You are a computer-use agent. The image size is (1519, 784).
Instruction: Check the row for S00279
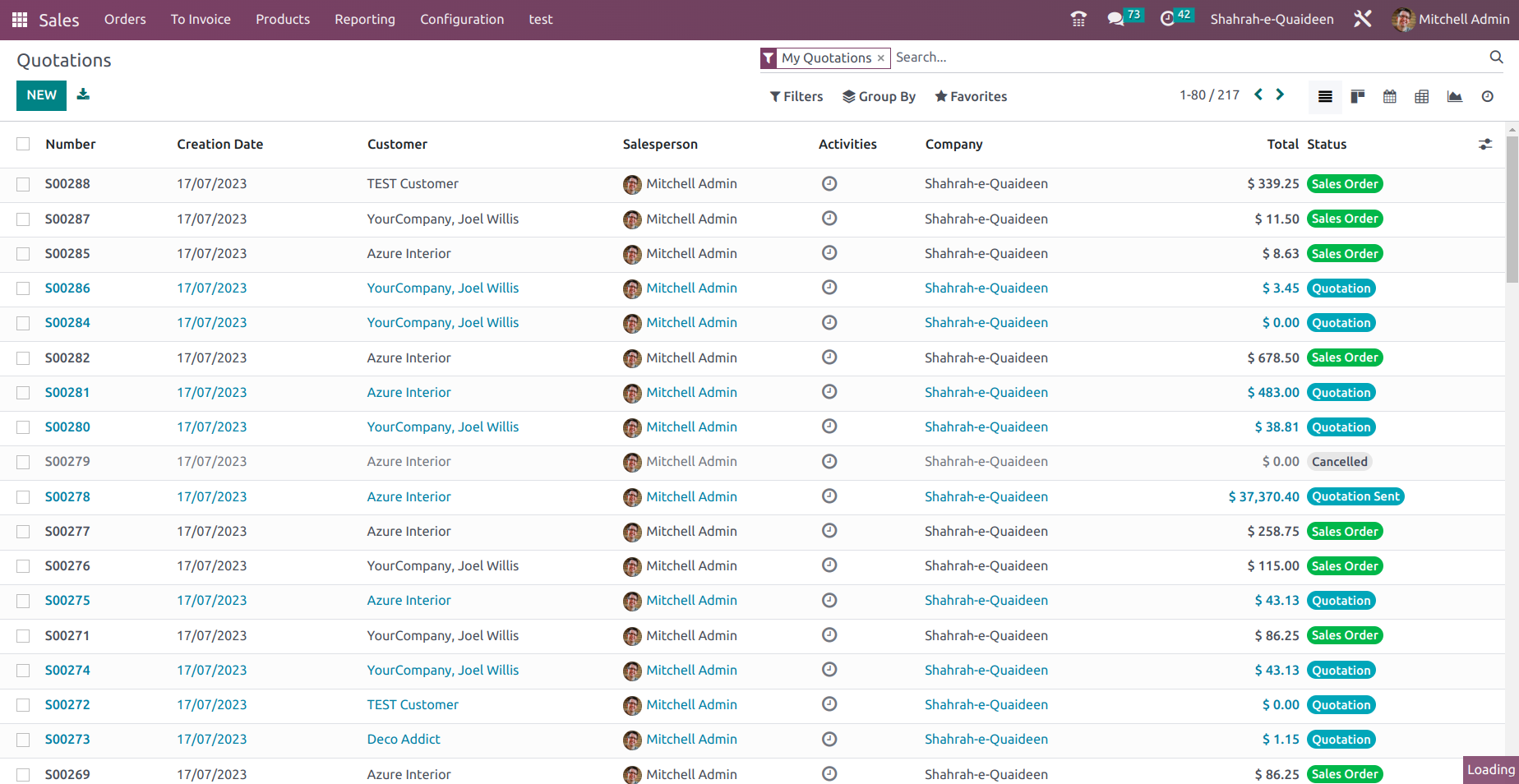coord(23,462)
